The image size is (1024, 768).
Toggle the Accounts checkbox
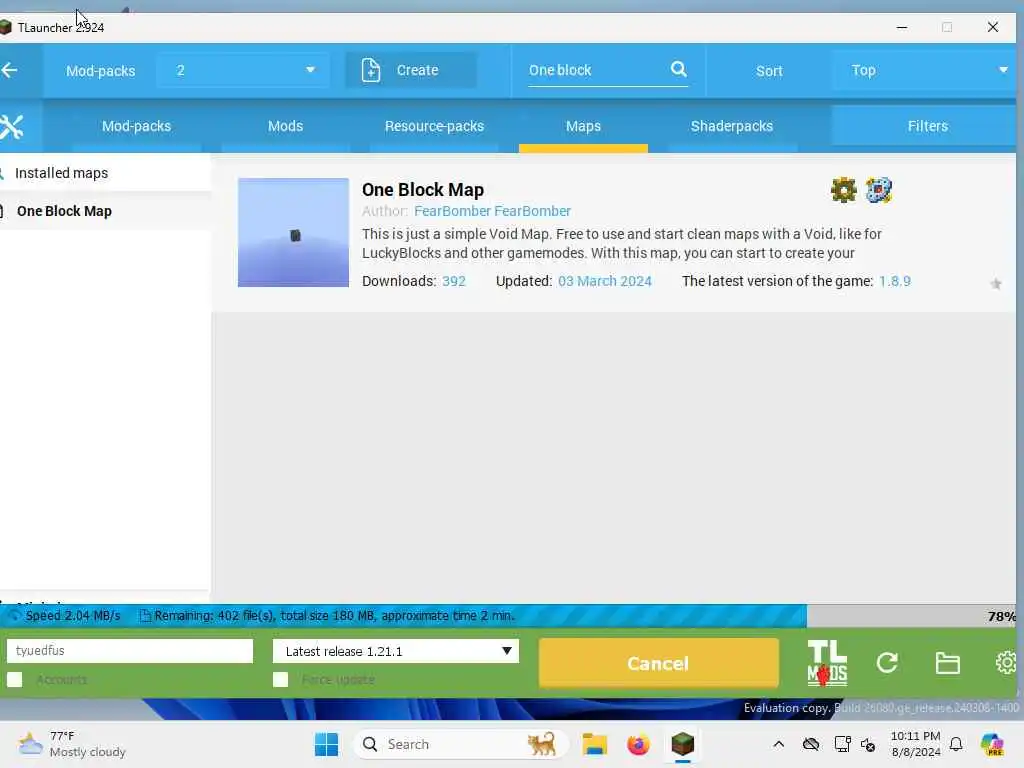click(x=14, y=680)
